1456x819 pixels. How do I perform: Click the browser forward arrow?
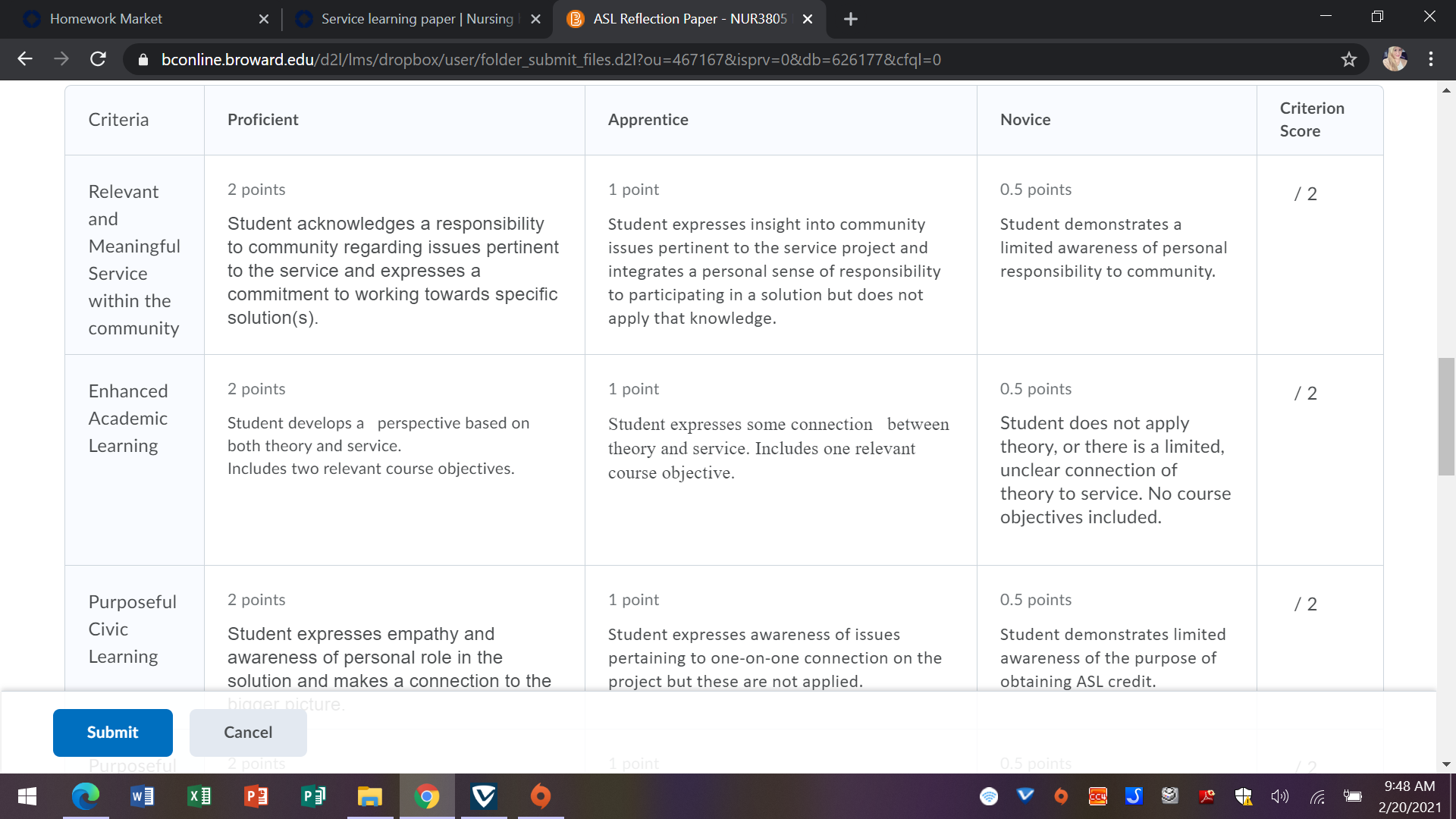click(61, 59)
